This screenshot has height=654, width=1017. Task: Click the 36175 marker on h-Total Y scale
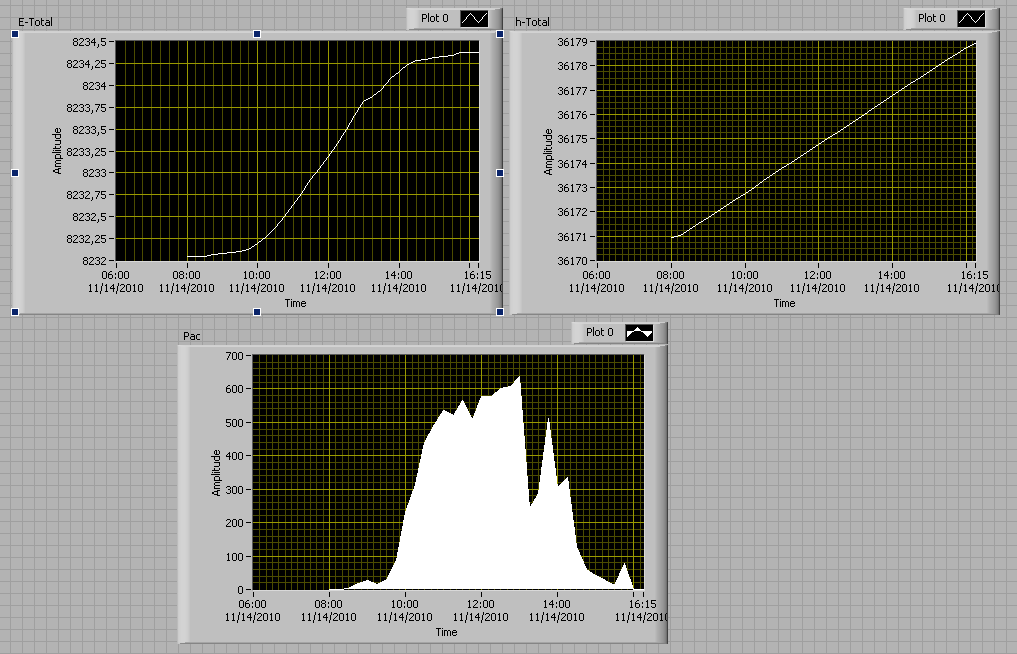click(x=572, y=139)
